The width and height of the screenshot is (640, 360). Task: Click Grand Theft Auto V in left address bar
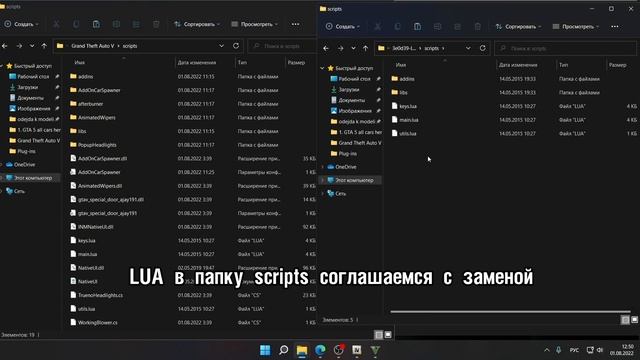(93, 46)
